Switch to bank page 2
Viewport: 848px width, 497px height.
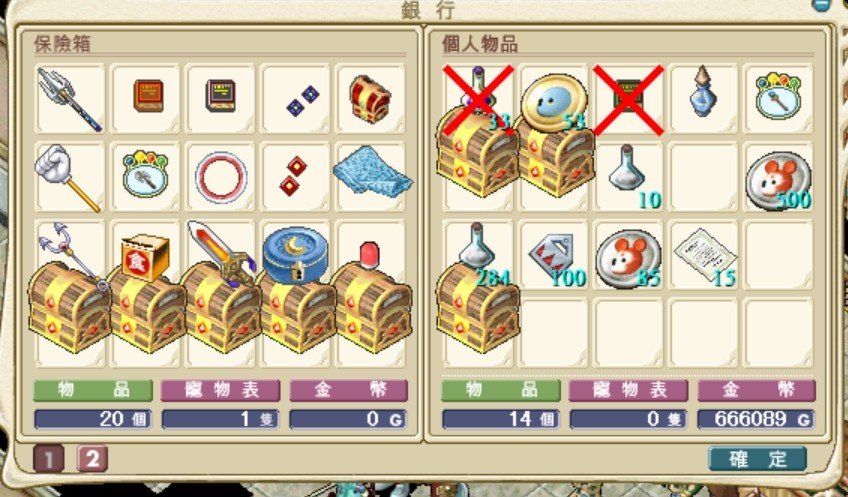coord(92,459)
